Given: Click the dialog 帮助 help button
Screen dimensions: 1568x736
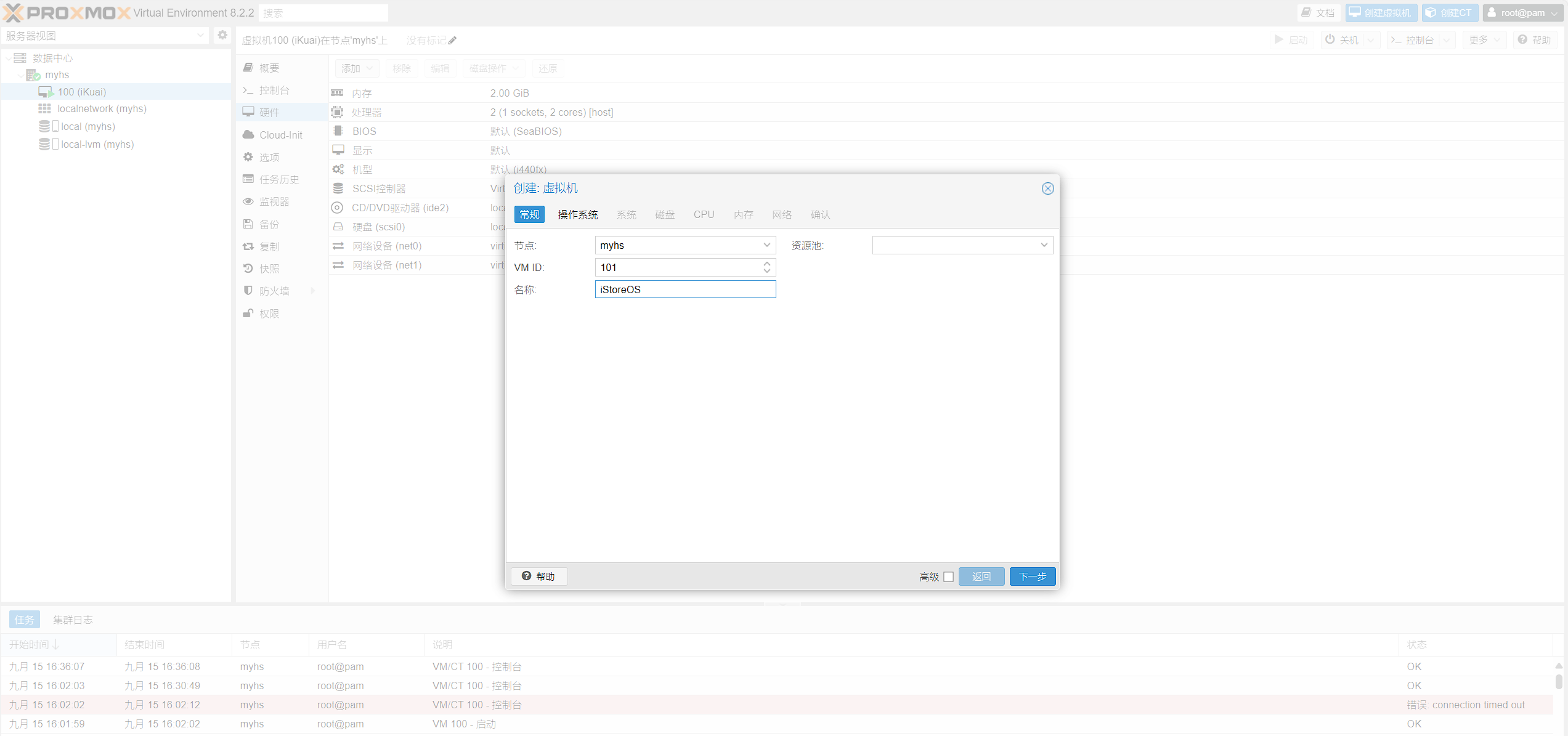Looking at the screenshot, I should point(538,576).
